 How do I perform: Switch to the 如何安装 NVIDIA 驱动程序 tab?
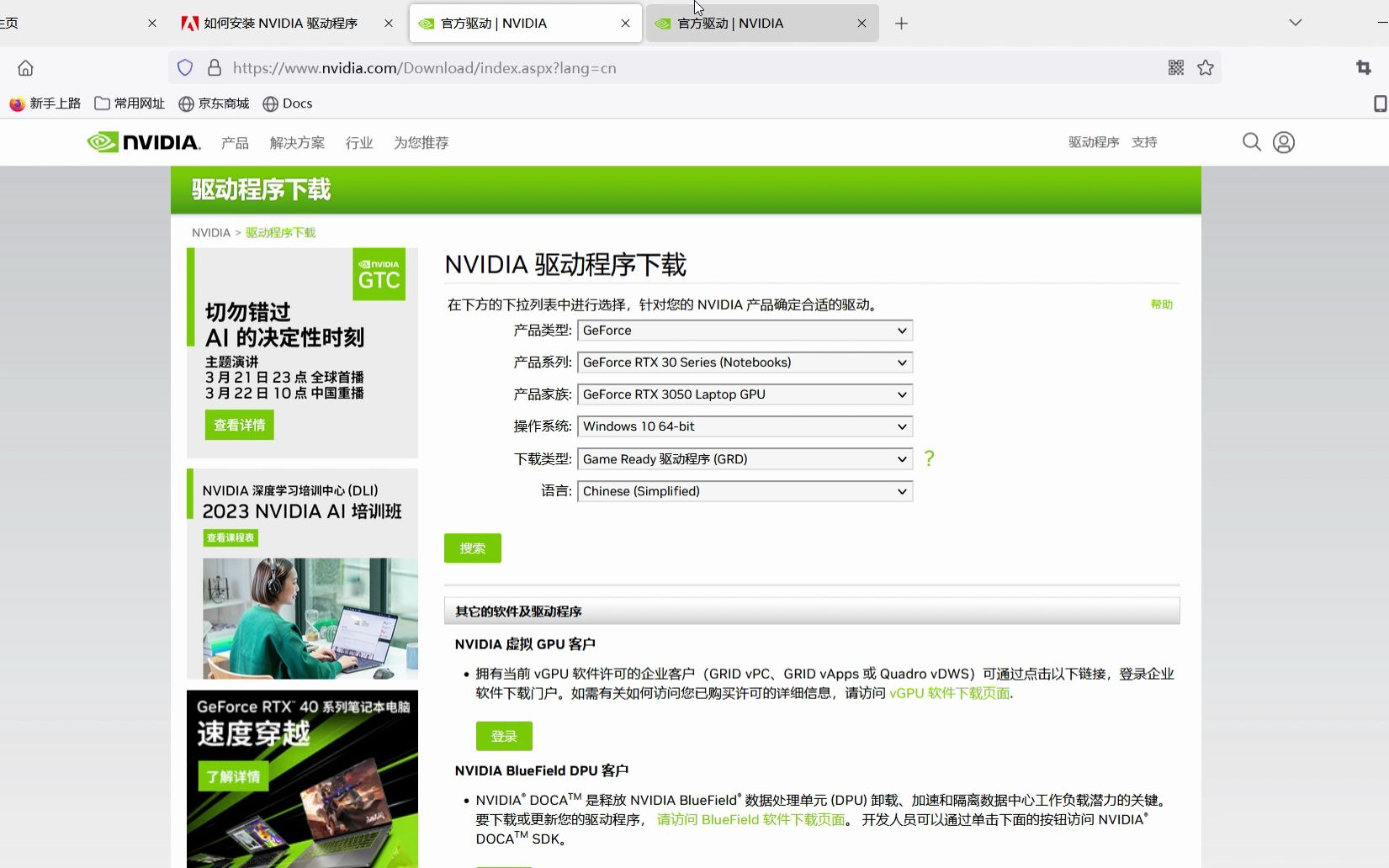coord(281,24)
